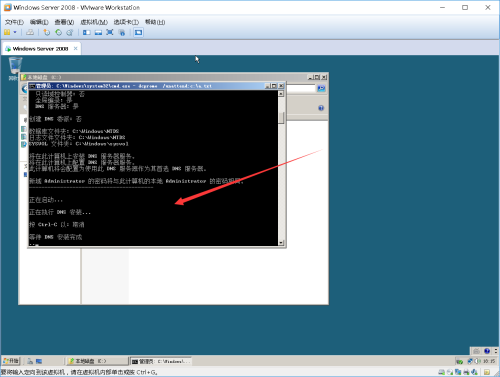Click the Explorer back navigation button

tap(25, 89)
